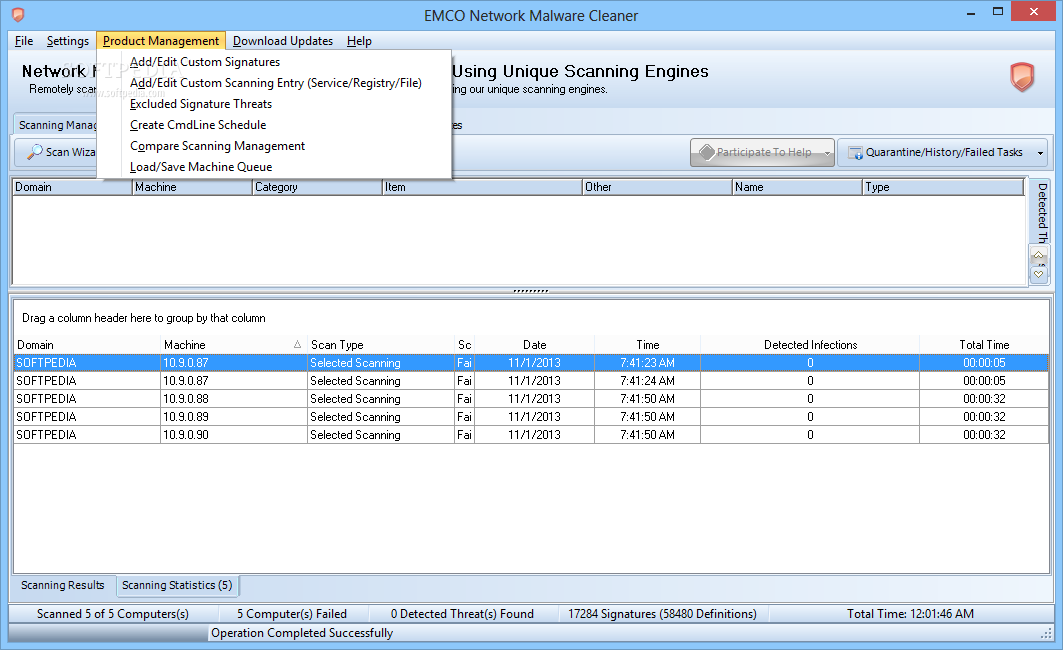Click the panel splitter grip dots
This screenshot has width=1063, height=650.
coord(531,291)
